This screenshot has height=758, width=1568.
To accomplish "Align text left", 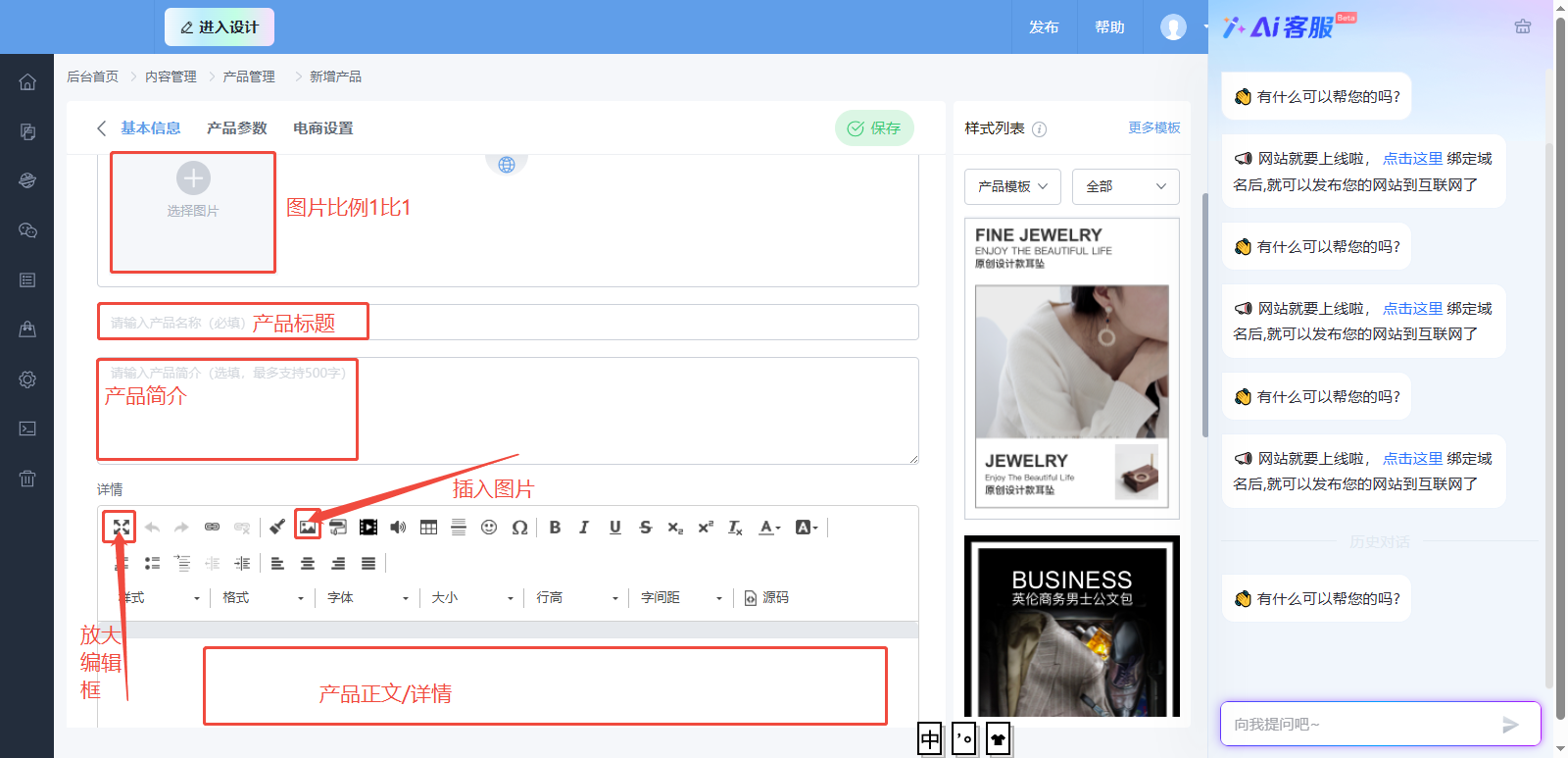I will [x=277, y=563].
